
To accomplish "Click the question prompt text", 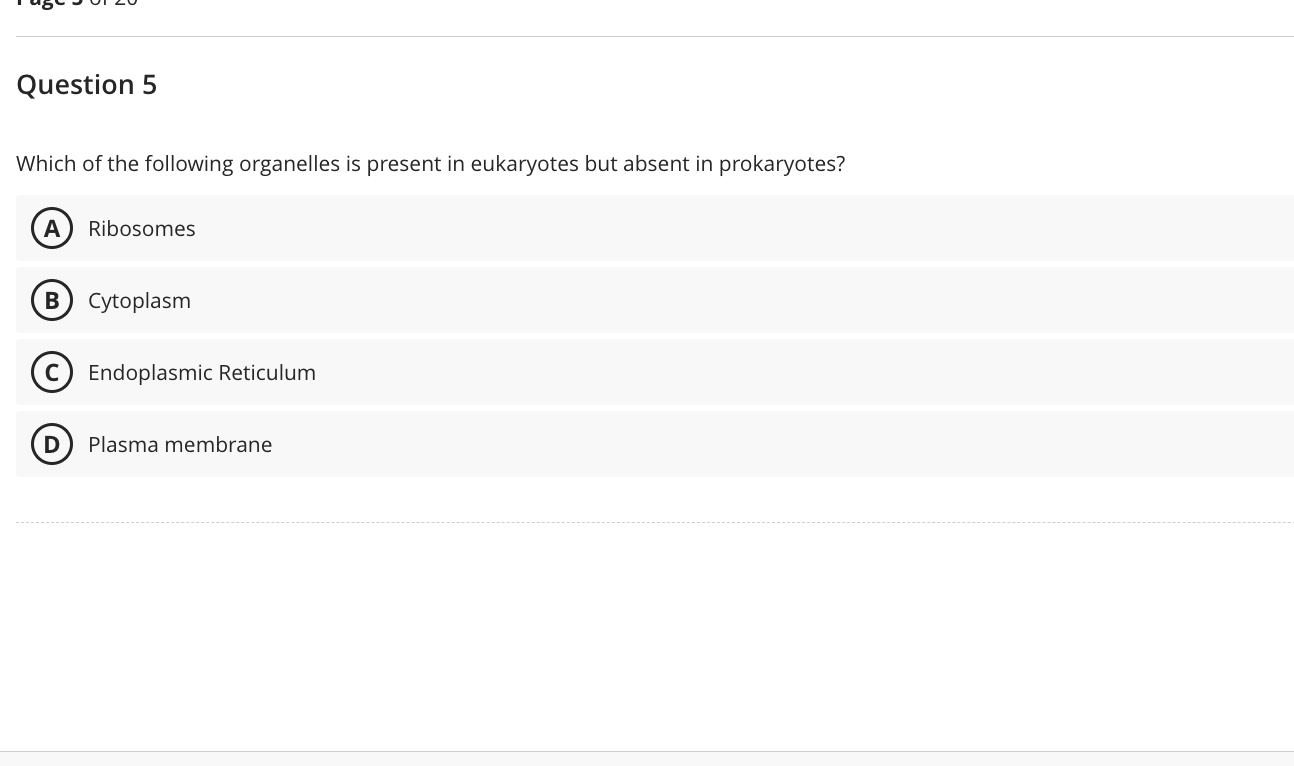I will 430,163.
